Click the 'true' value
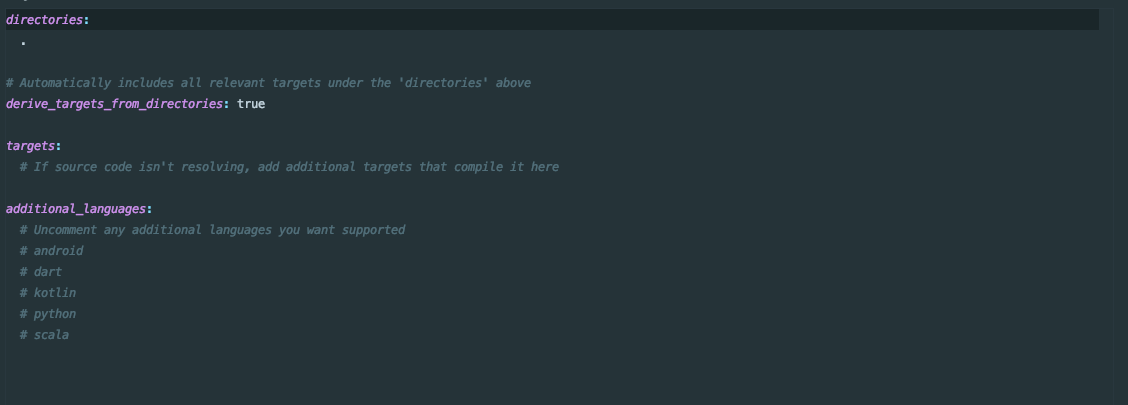 coord(251,104)
